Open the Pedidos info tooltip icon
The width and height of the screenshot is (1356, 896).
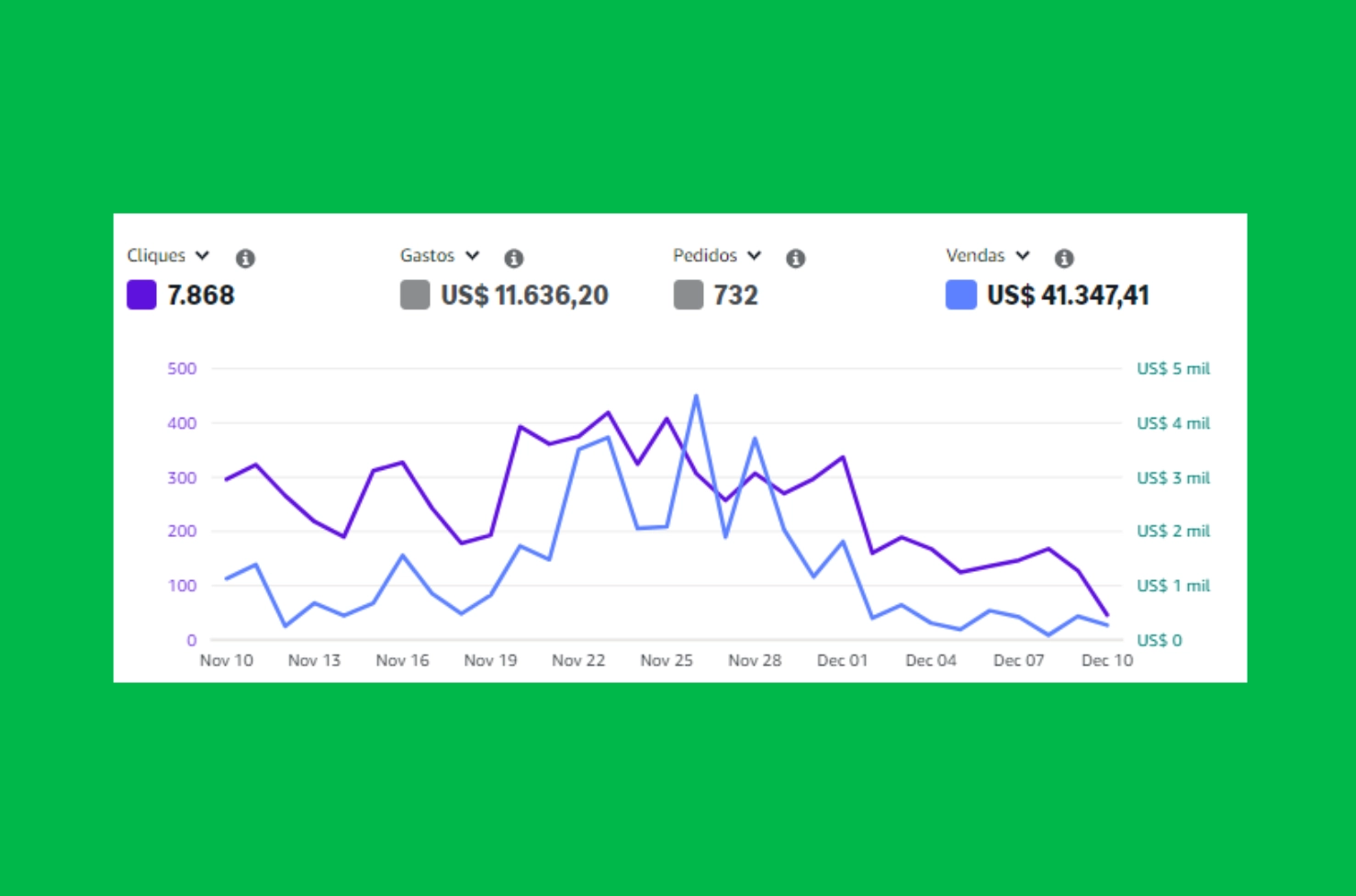pyautogui.click(x=796, y=258)
